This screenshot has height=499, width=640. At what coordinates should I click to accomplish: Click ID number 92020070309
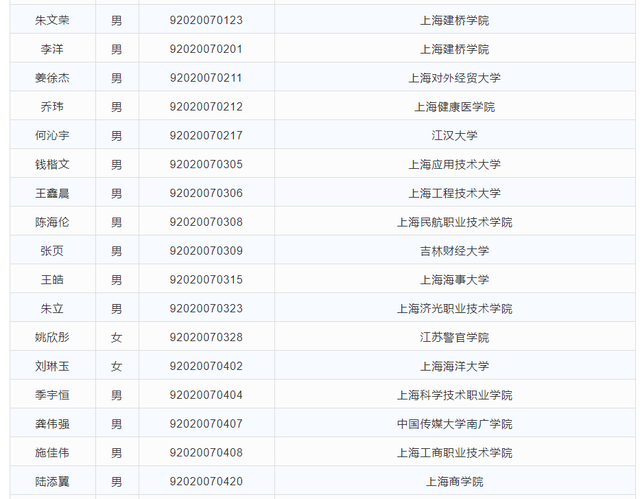point(206,251)
